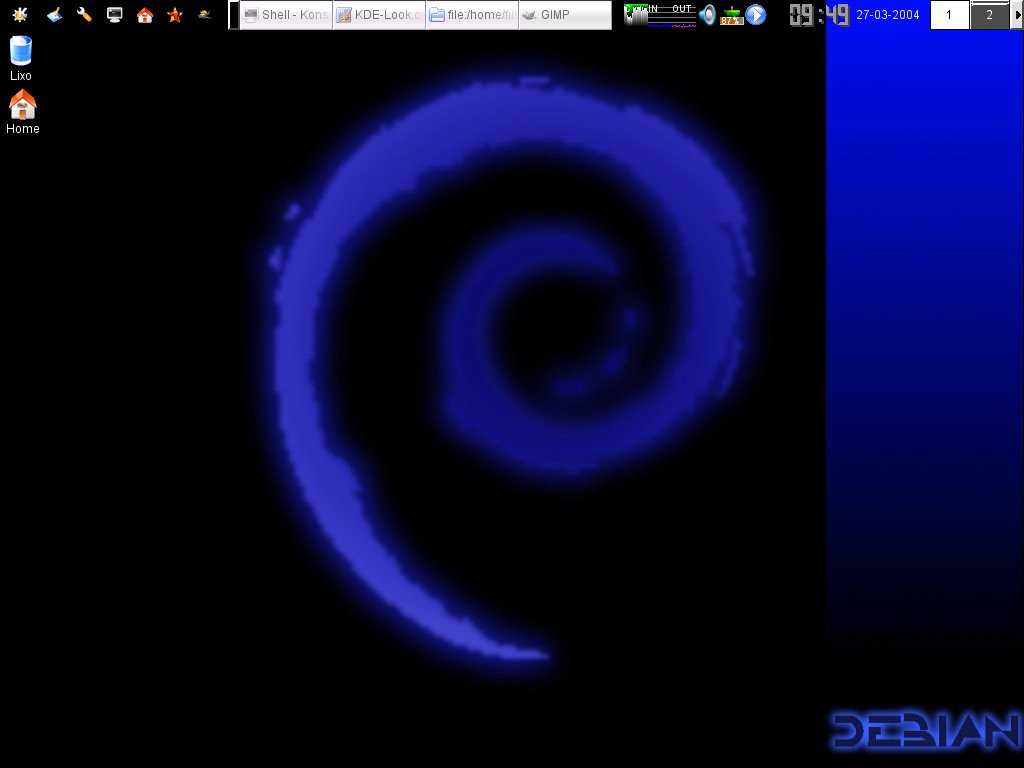1024x768 pixels.
Task: Switch to file:/home taskbar entry
Action: [472, 15]
